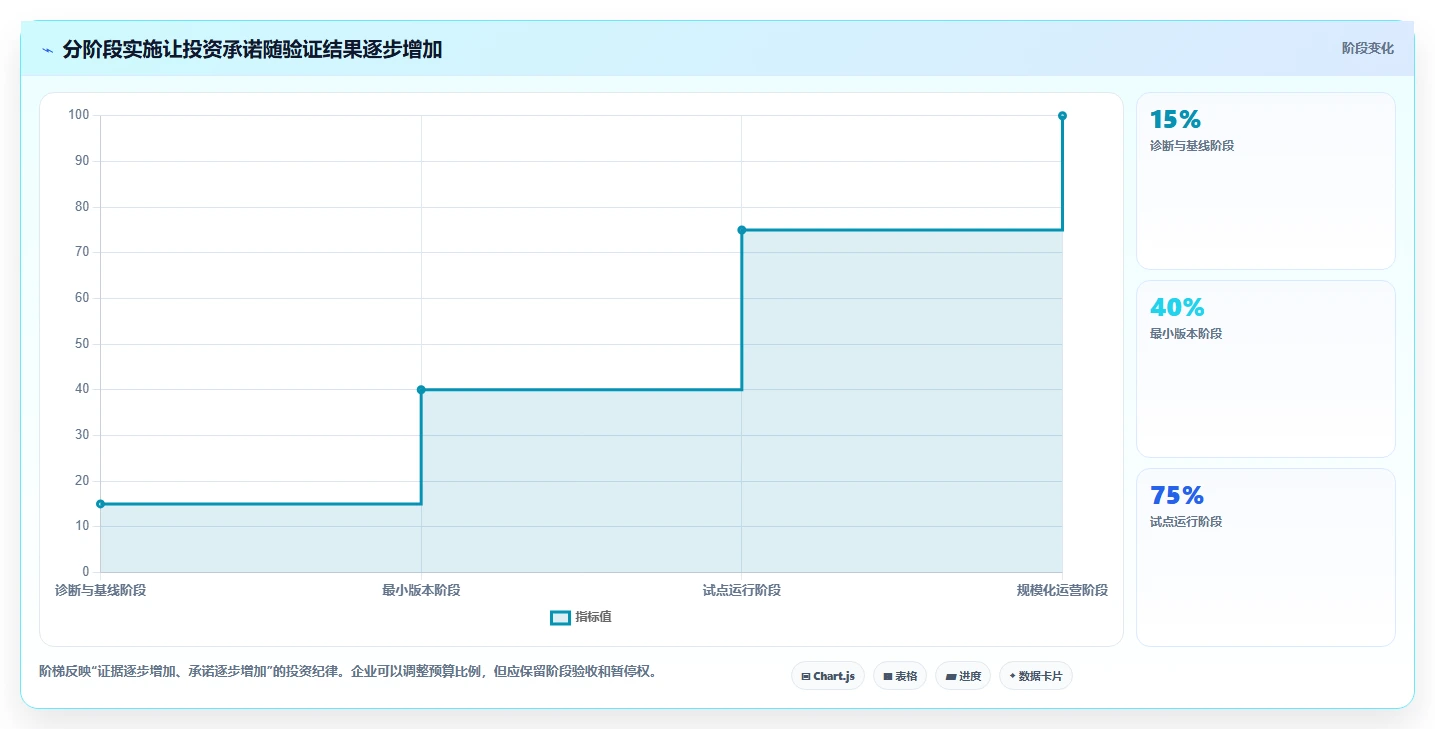The image size is (1435, 729).
Task: Click the data point at value 40
Action: tap(421, 390)
